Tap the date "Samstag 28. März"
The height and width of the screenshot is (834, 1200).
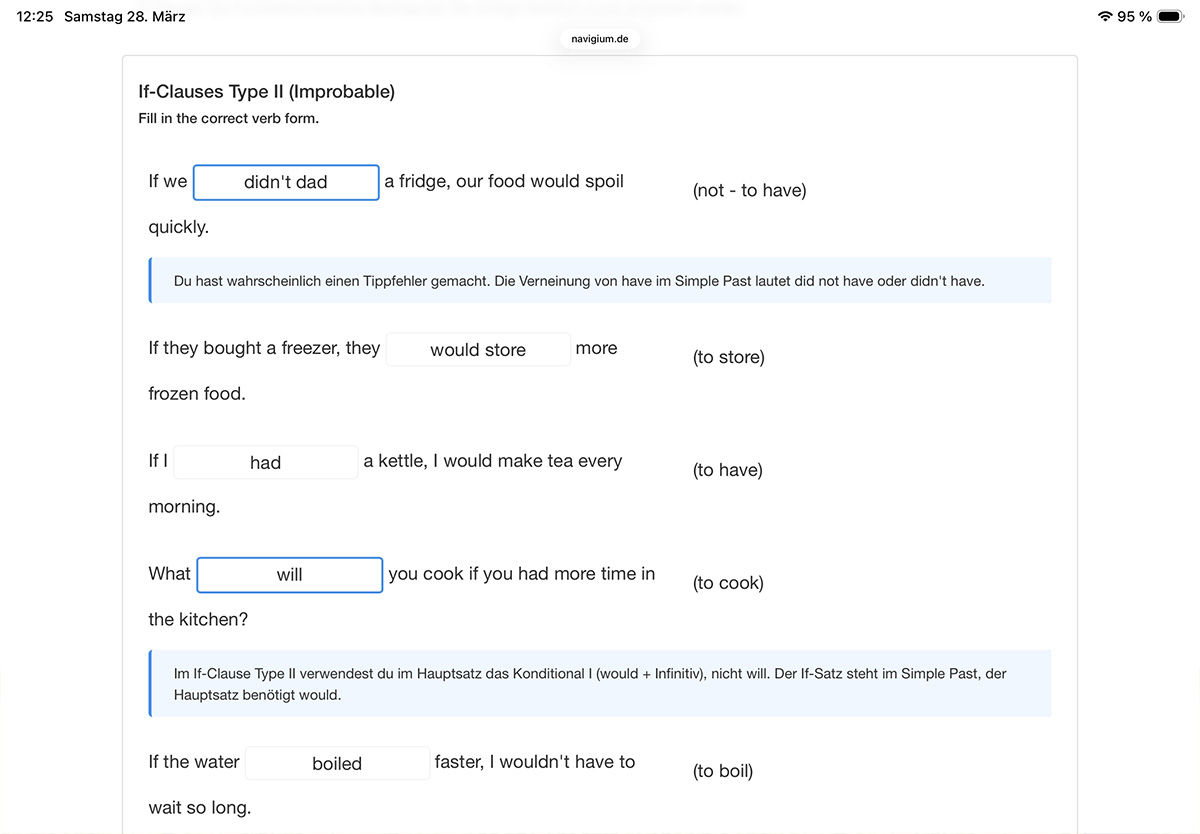[124, 16]
